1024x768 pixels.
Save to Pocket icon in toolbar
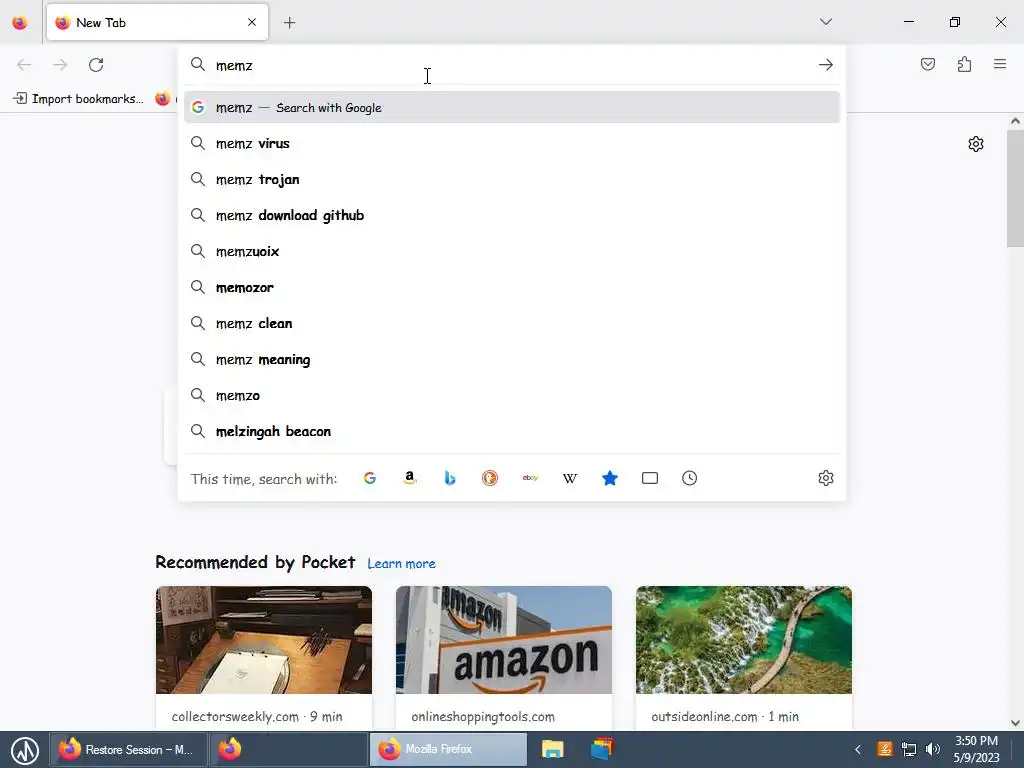(x=927, y=64)
